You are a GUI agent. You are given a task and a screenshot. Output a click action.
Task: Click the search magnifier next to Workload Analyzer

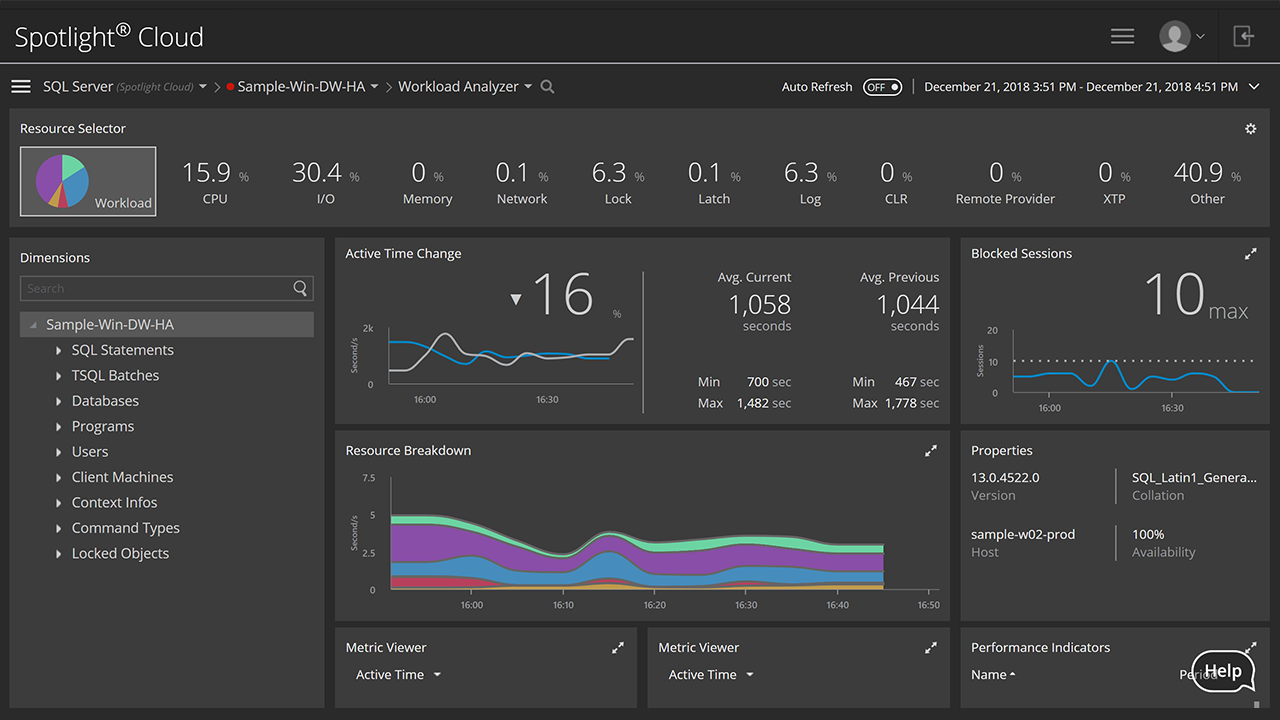[x=547, y=87]
